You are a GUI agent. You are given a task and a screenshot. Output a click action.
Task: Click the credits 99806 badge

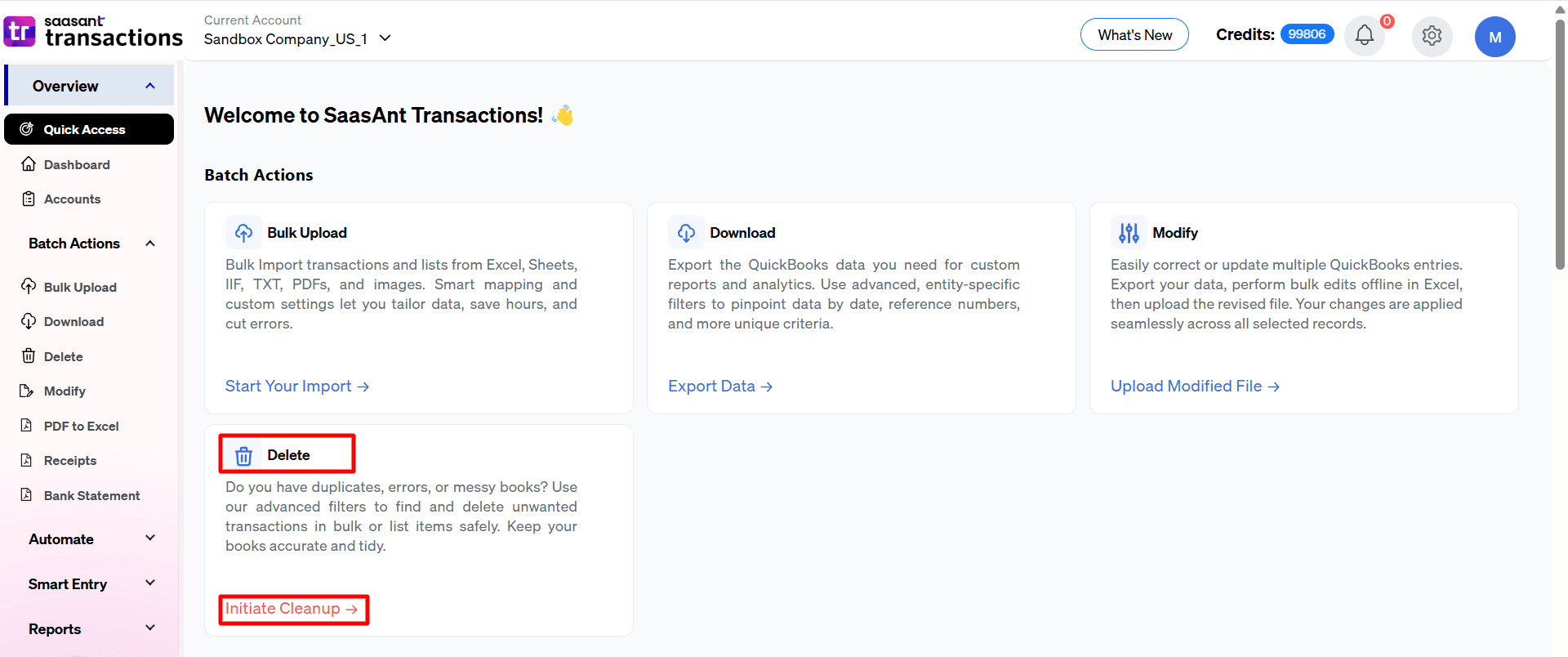1307,34
